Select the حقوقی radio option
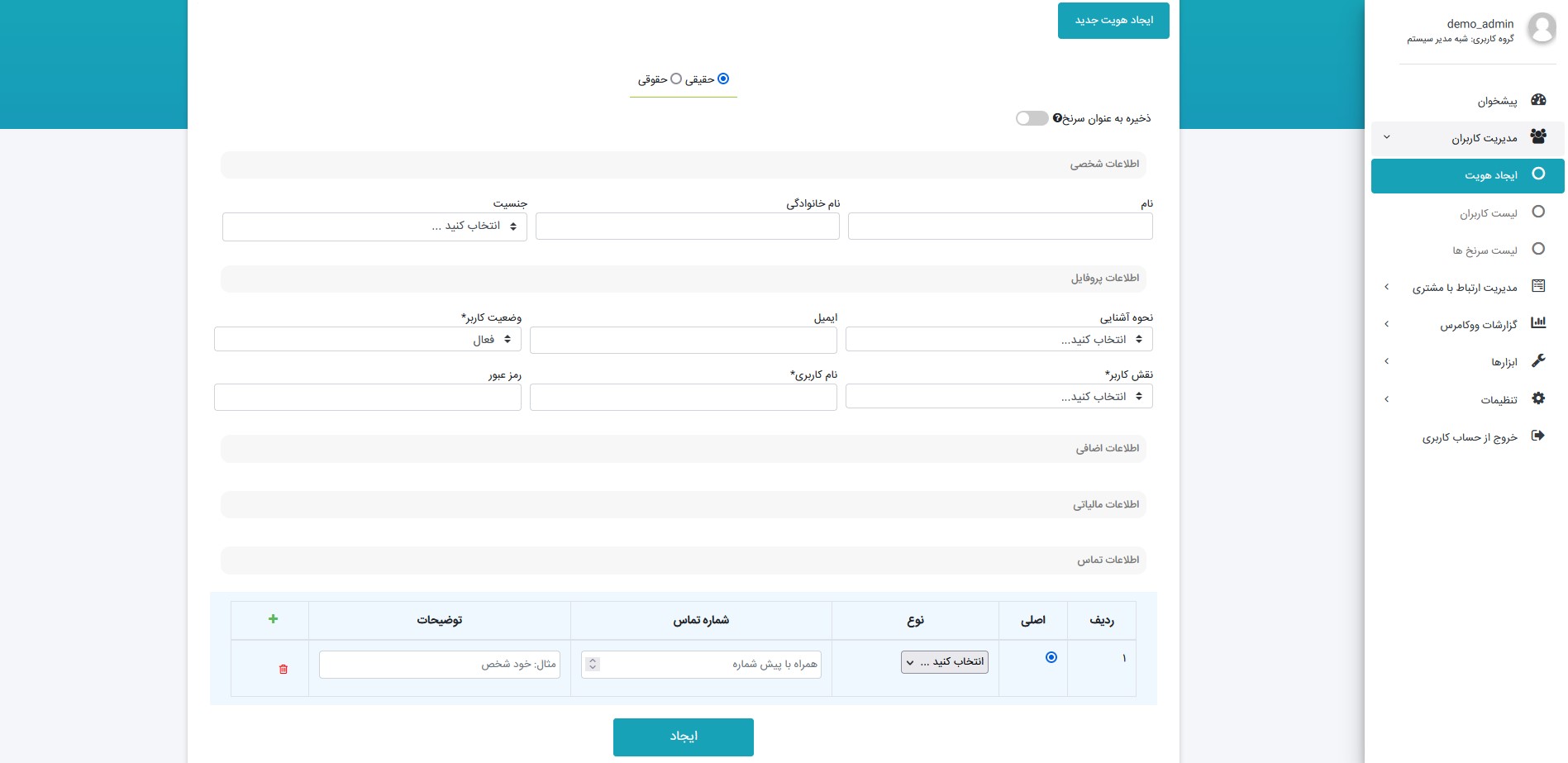The image size is (1568, 763). 676,79
